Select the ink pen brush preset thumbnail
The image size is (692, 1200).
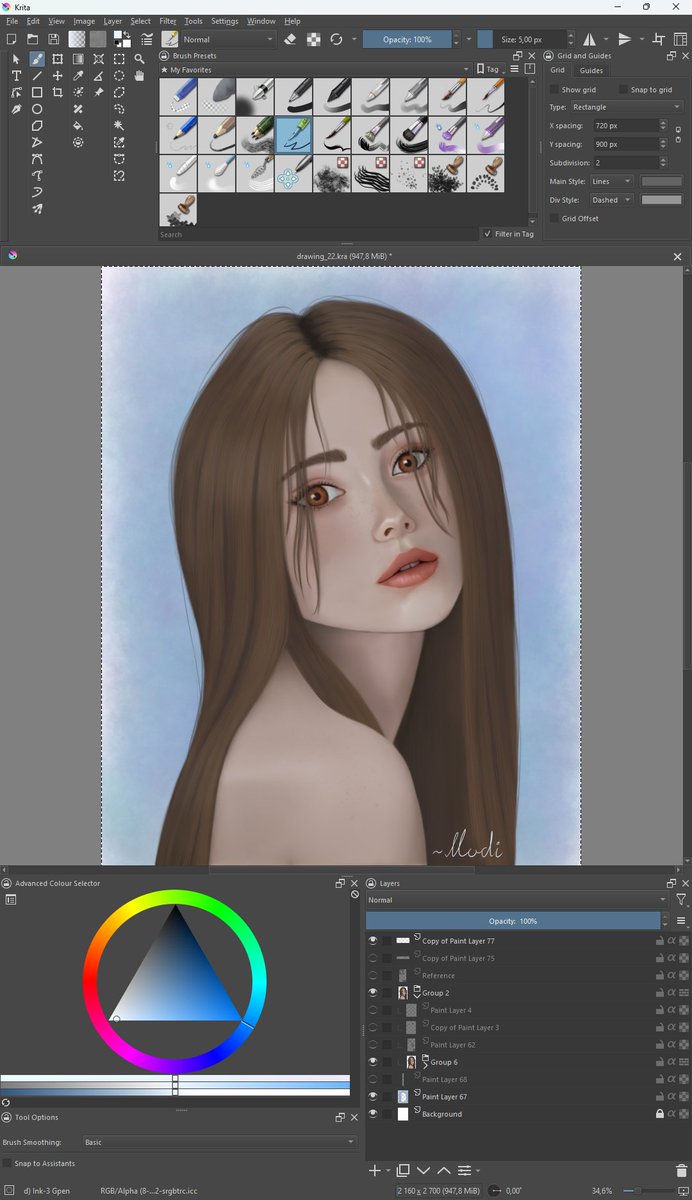(294, 135)
